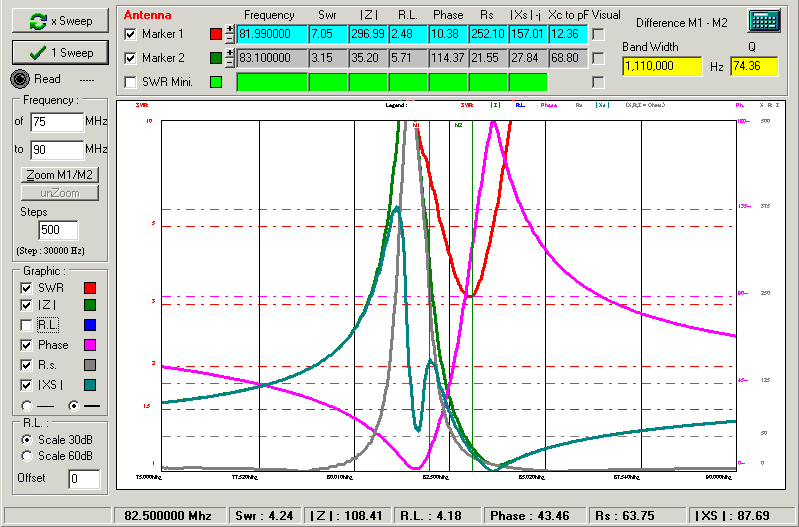Viewport: 799px width, 527px height.
Task: Click Marker 2 plus/minus stepper
Action: [x=230, y=58]
